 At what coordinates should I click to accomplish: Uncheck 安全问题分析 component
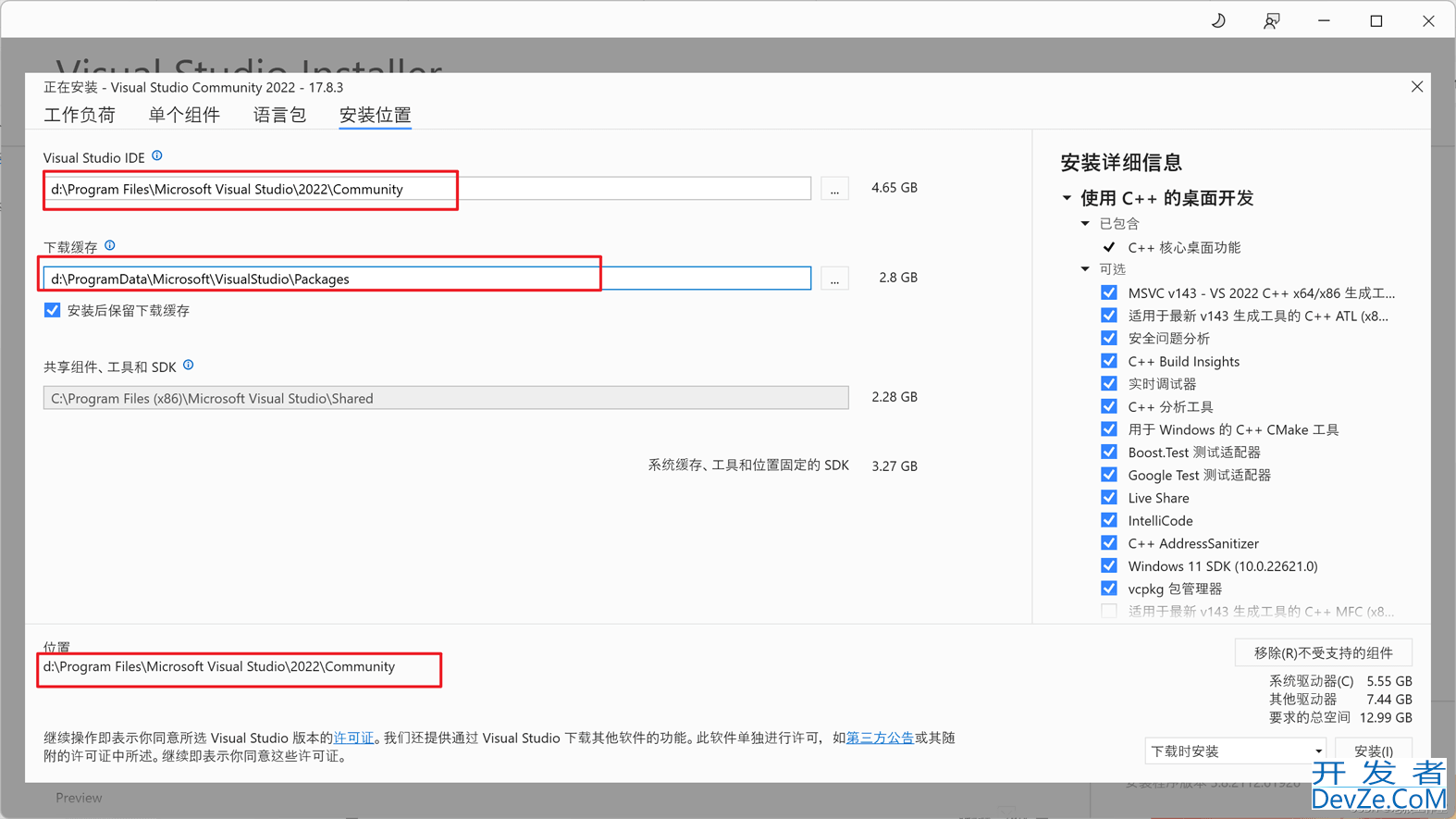(x=1109, y=338)
